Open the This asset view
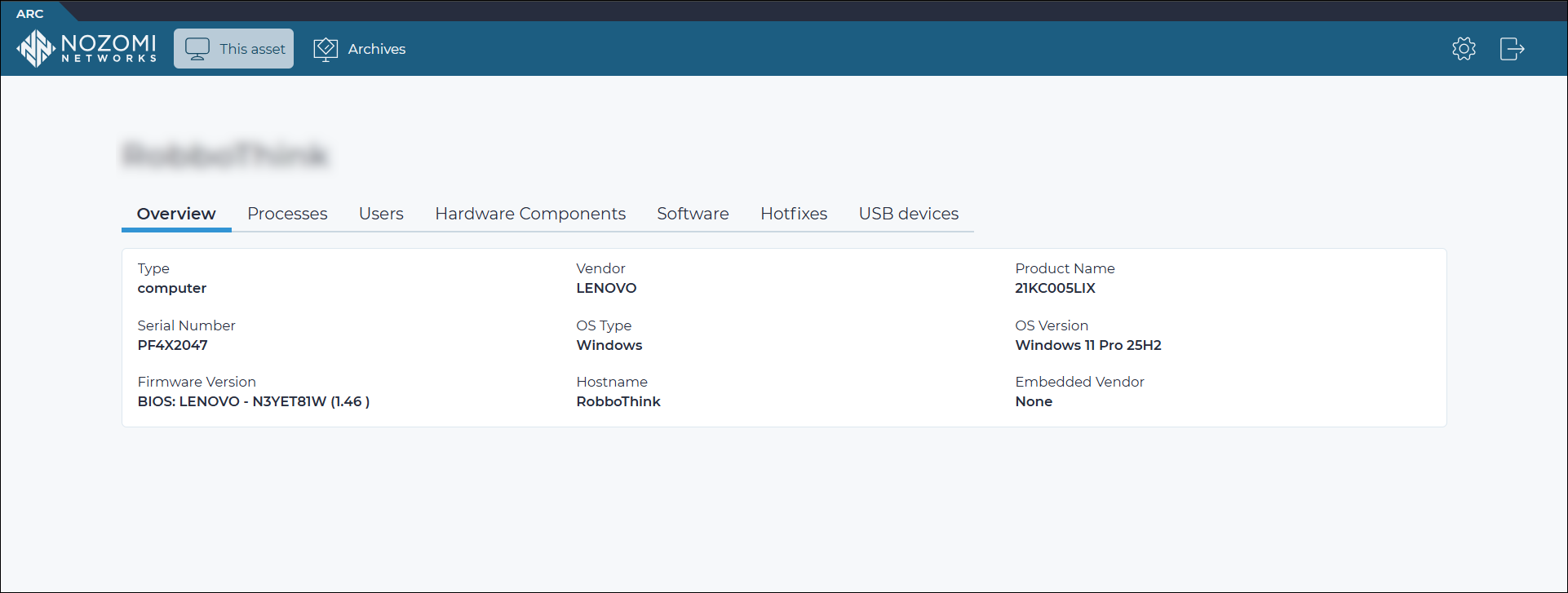 233,49
